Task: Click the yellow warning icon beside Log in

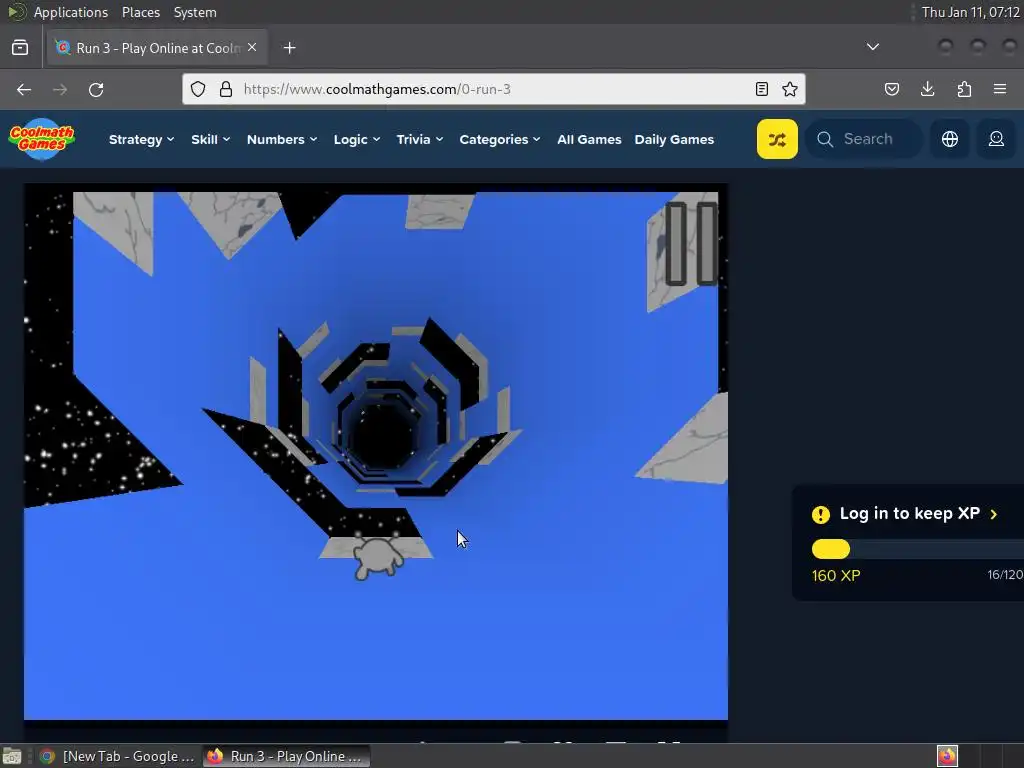Action: (x=821, y=515)
